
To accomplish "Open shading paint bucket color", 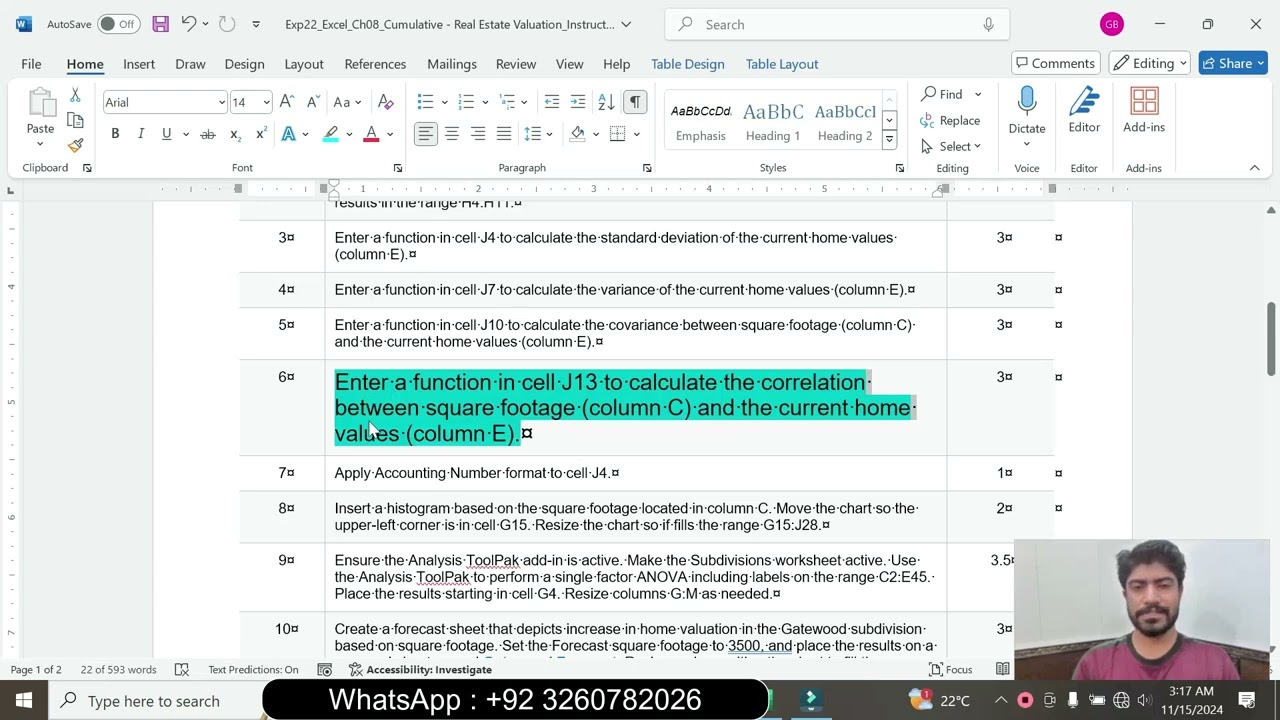I will [578, 134].
